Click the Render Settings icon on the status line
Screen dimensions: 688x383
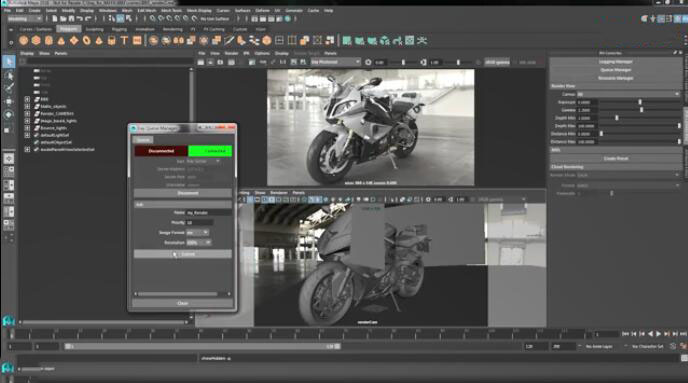279,19
